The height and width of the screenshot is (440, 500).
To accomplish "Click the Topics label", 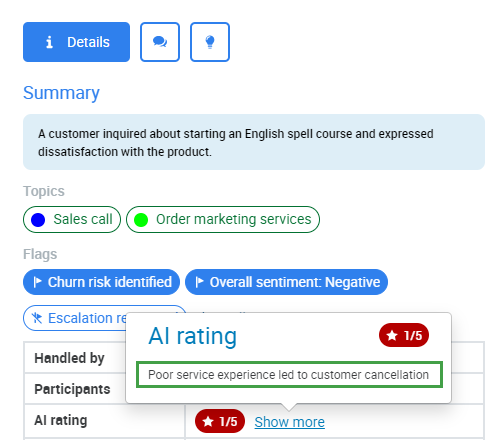I will (x=44, y=191).
